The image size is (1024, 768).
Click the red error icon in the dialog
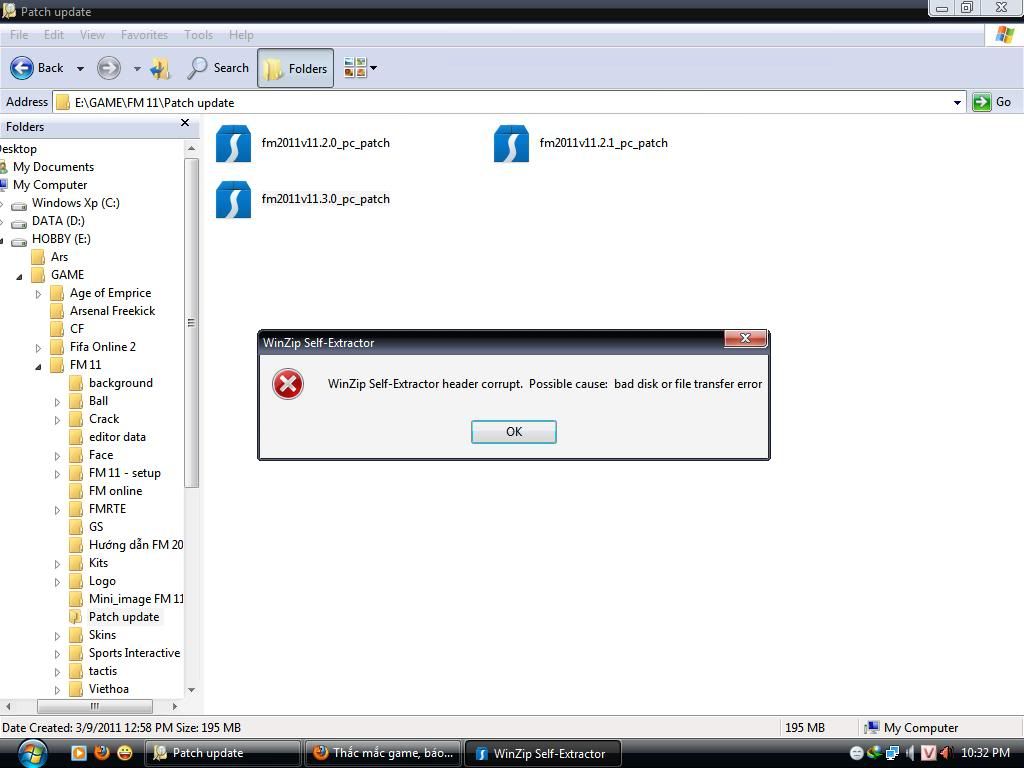pyautogui.click(x=288, y=384)
